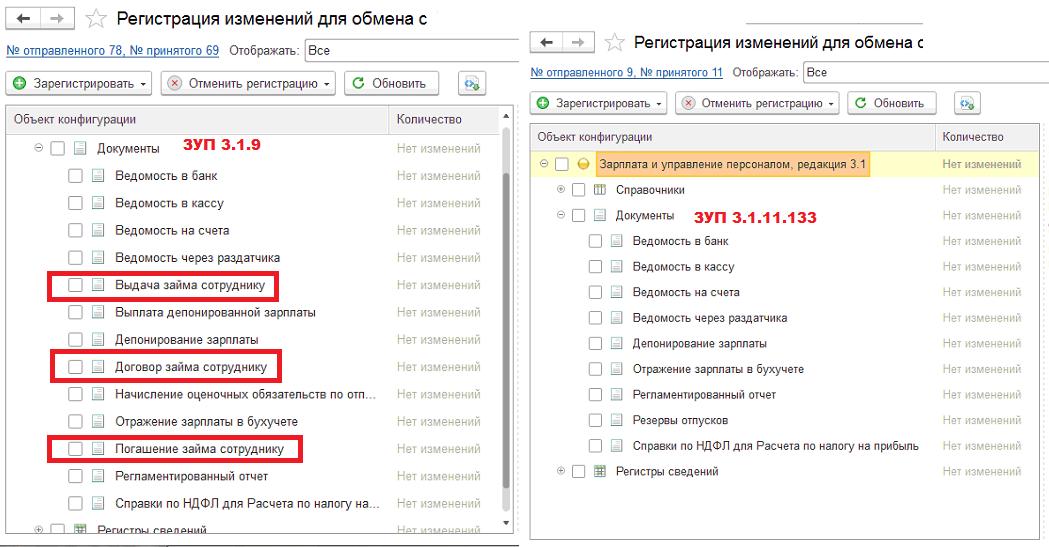The image size is (1049, 547).
Task: Check Выдача займа сотруднику checkbox
Action: [76, 286]
